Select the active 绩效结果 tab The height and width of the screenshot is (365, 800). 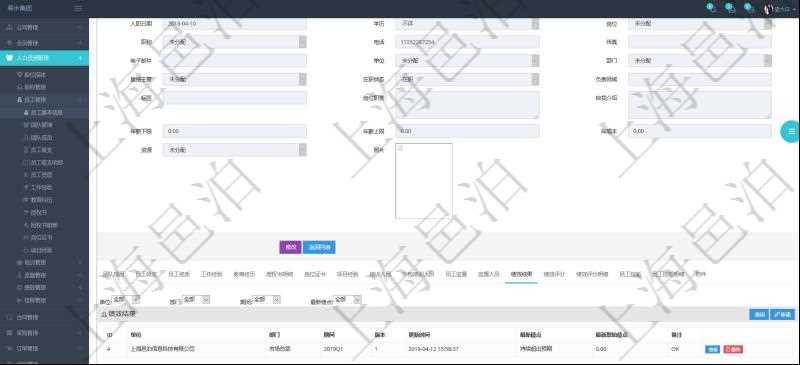pyautogui.click(x=521, y=274)
